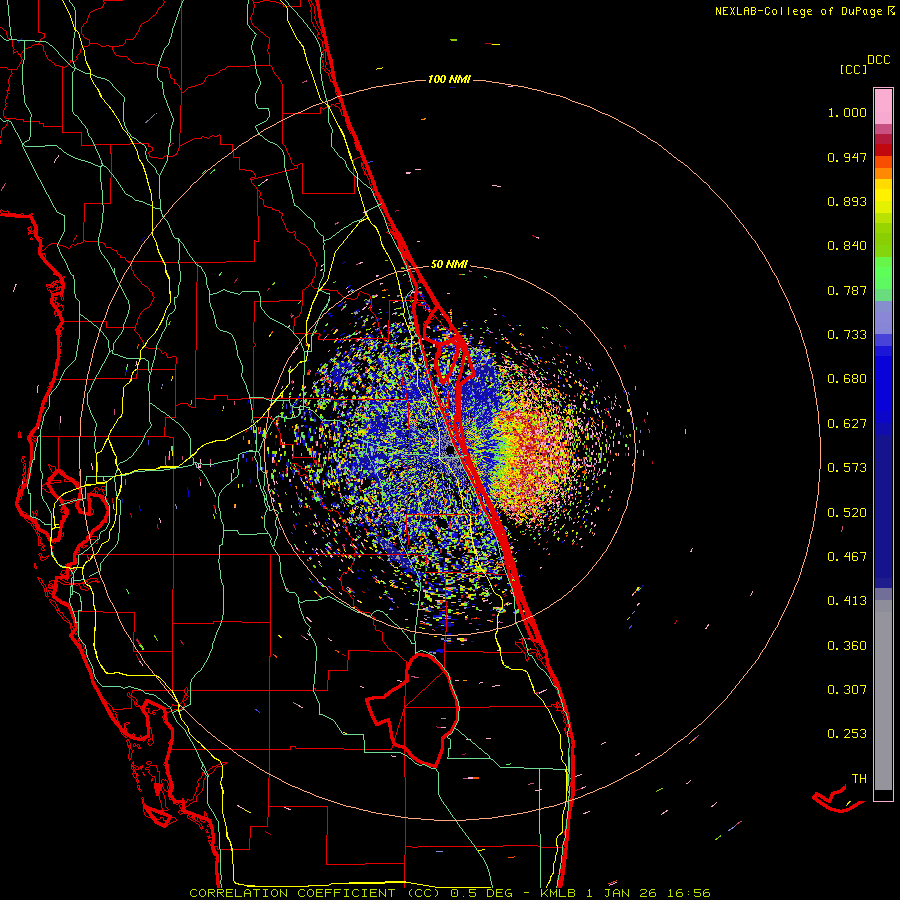Viewport: 900px width, 900px height.
Task: Click the 0.733 scale value
Action: pyautogui.click(x=847, y=335)
